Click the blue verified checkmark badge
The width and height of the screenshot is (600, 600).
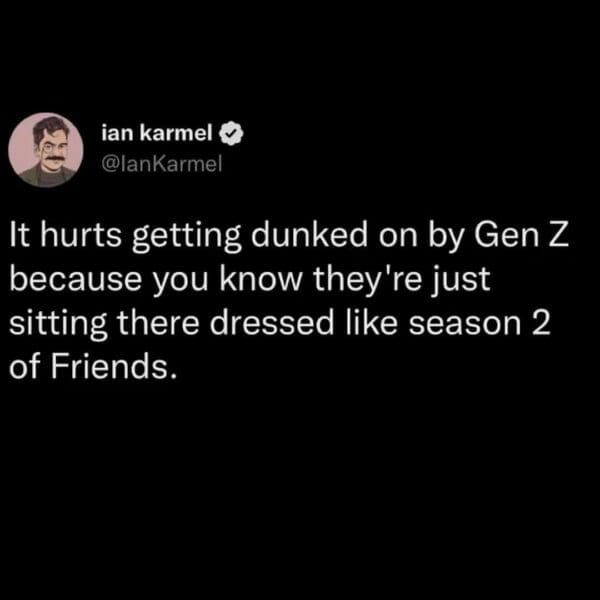tap(231, 134)
